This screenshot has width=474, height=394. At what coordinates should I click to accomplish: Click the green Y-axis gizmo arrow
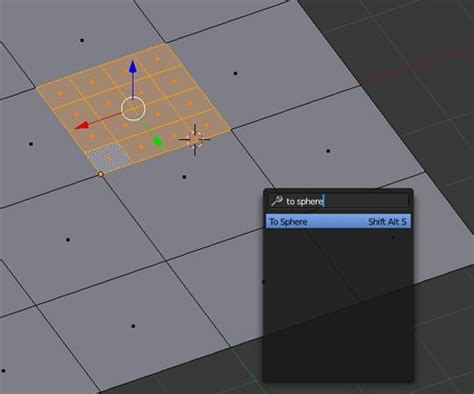[158, 141]
